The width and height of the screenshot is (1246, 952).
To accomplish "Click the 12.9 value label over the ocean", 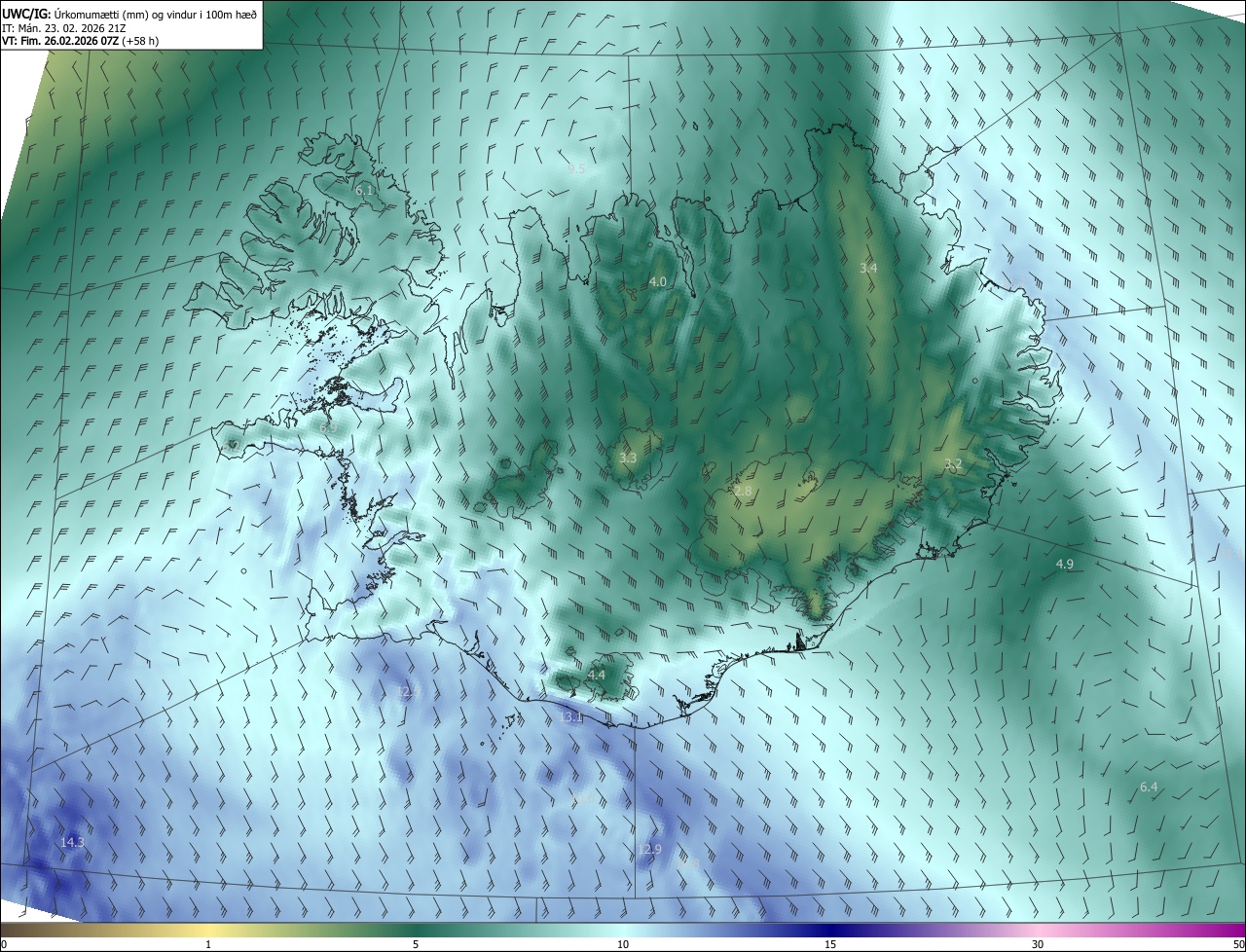I will 650,850.
